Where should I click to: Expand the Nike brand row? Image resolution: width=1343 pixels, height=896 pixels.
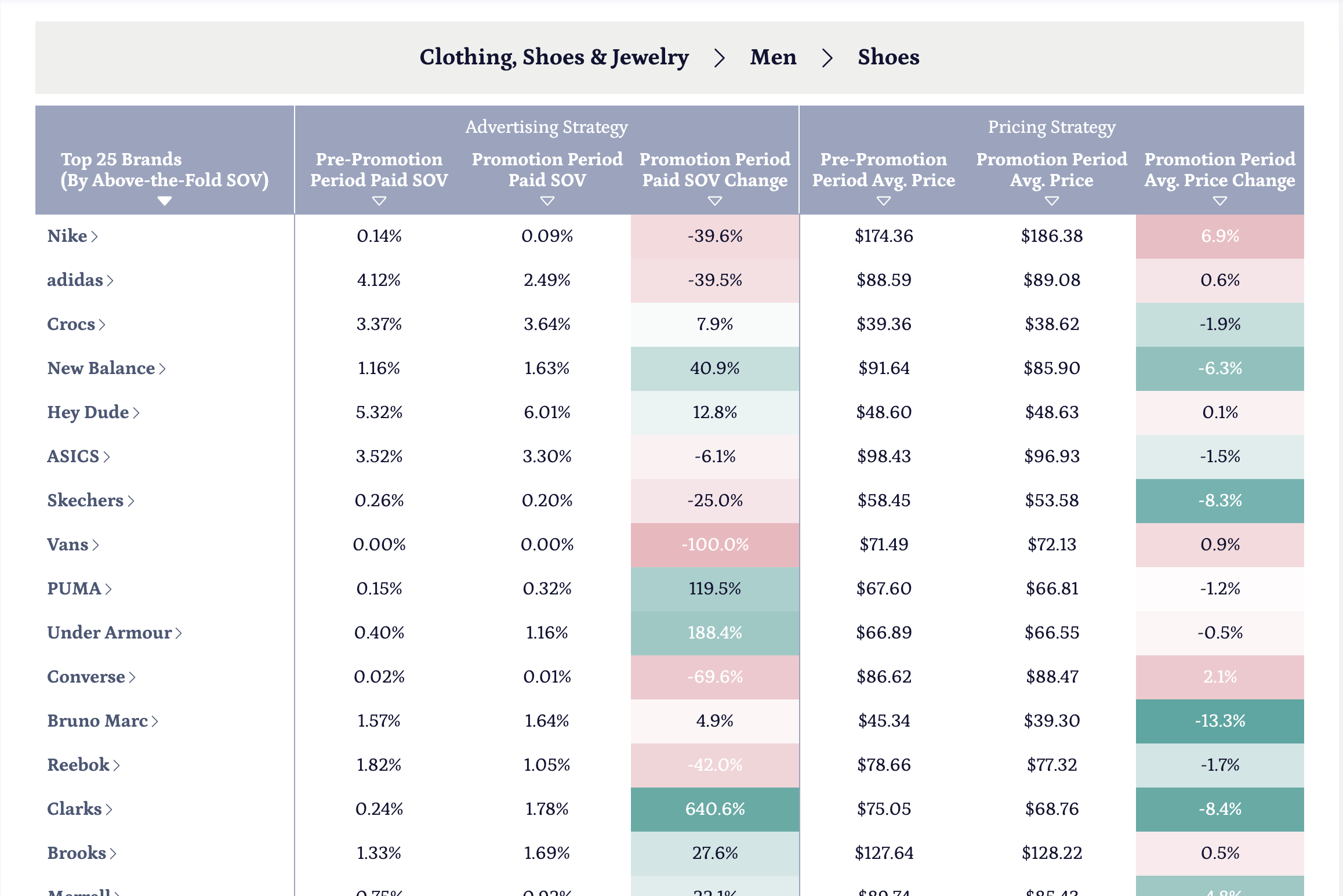click(x=72, y=236)
